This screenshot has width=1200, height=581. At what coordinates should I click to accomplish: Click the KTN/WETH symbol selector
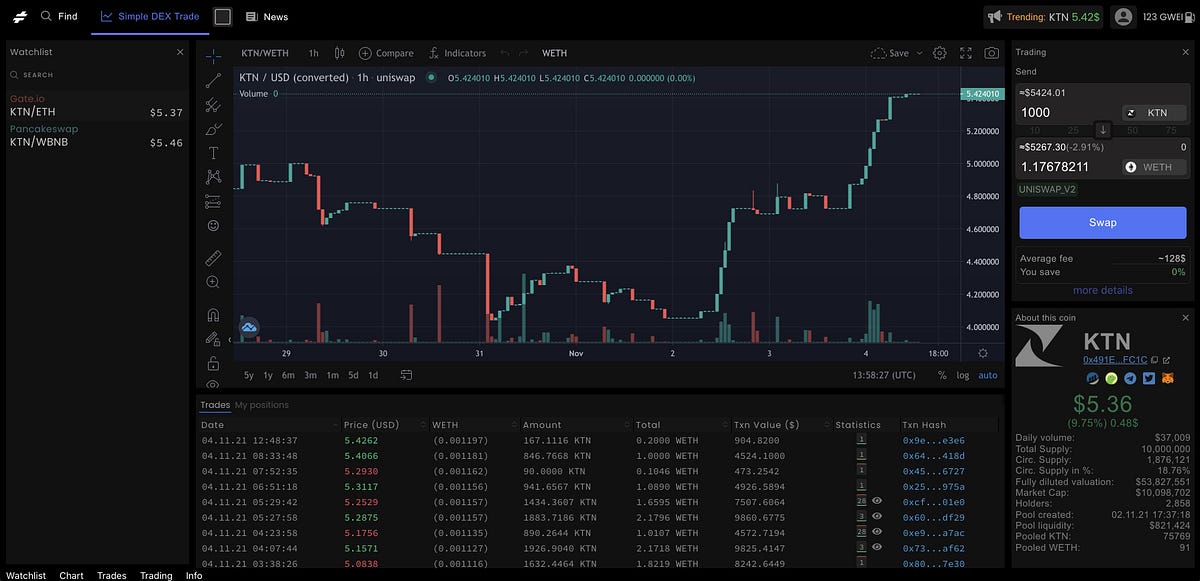coord(265,53)
